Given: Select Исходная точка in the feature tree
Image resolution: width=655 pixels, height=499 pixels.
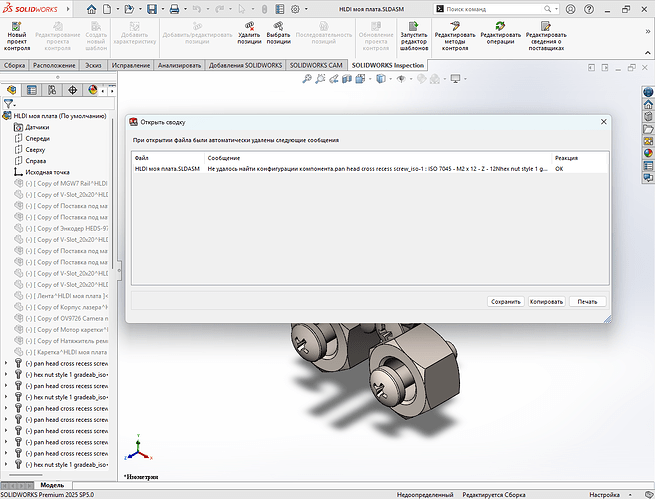Looking at the screenshot, I should (x=47, y=172).
